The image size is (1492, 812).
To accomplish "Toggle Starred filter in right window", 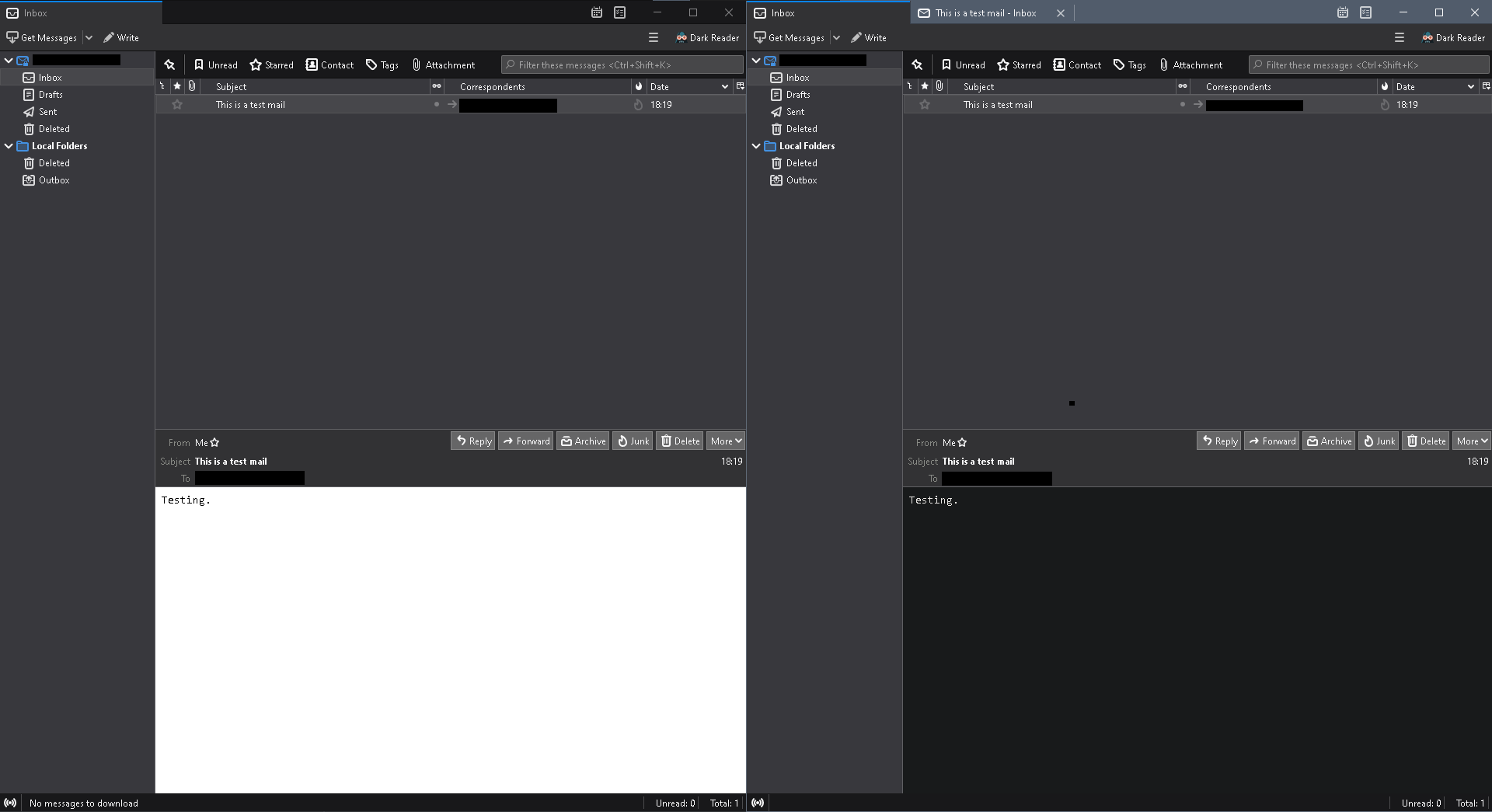I will 1020,64.
